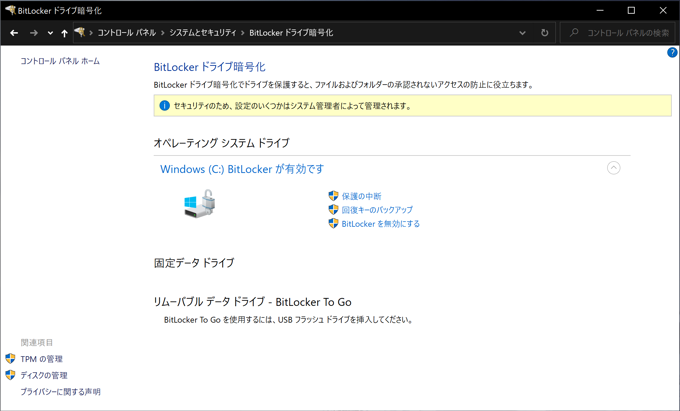
Task: Click オペレーティング システム ドライブ heading text
Action: point(222,143)
